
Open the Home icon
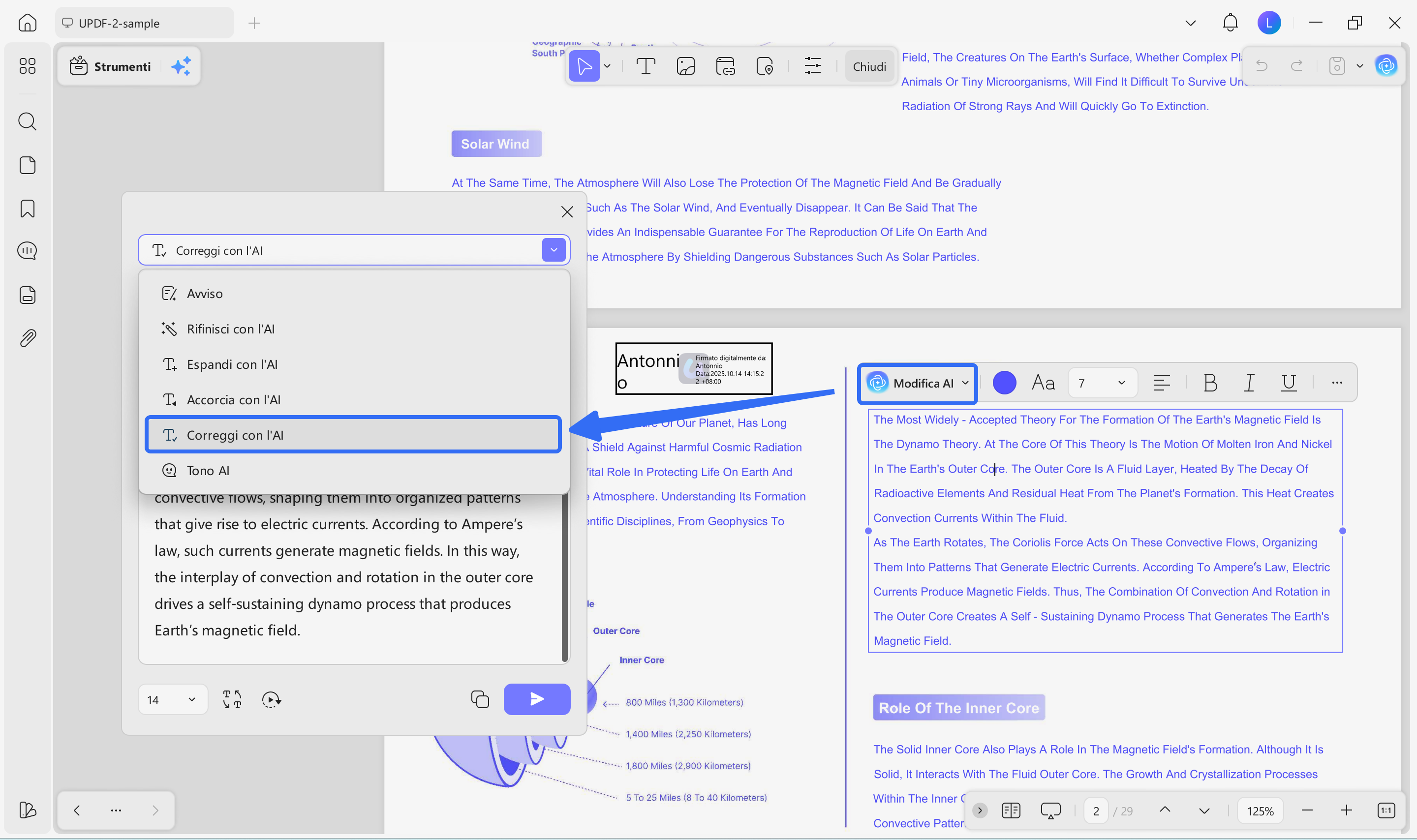pyautogui.click(x=27, y=23)
